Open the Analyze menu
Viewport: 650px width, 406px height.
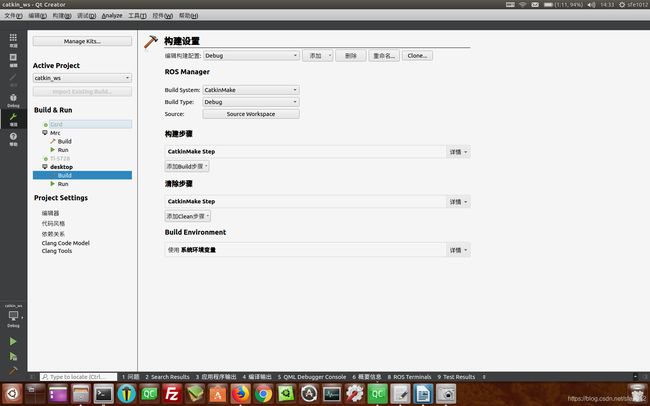112,16
